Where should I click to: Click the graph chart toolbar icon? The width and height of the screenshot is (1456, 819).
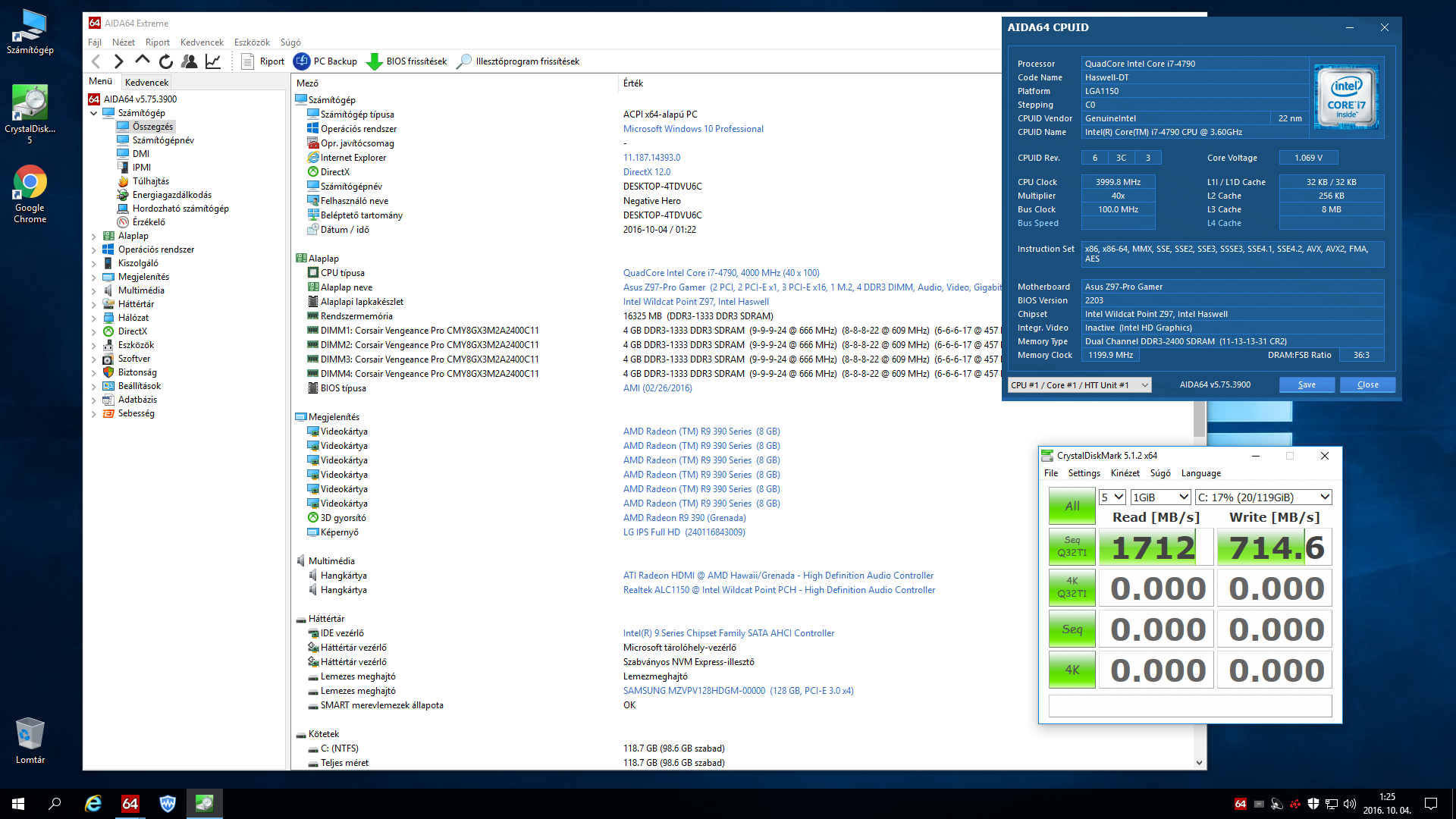(213, 61)
